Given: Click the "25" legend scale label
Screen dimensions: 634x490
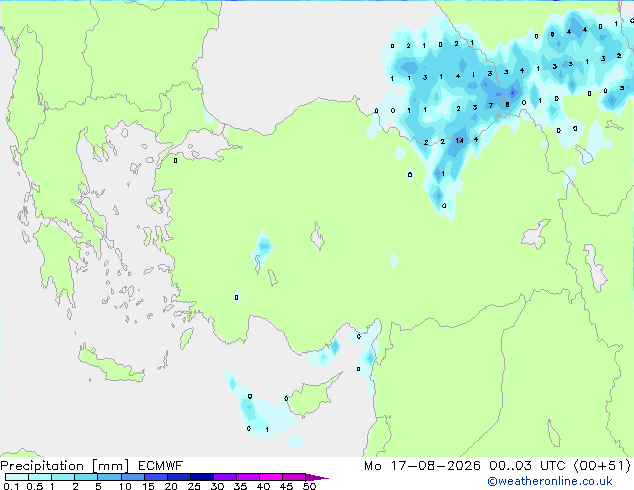Looking at the screenshot, I should 194,486.
